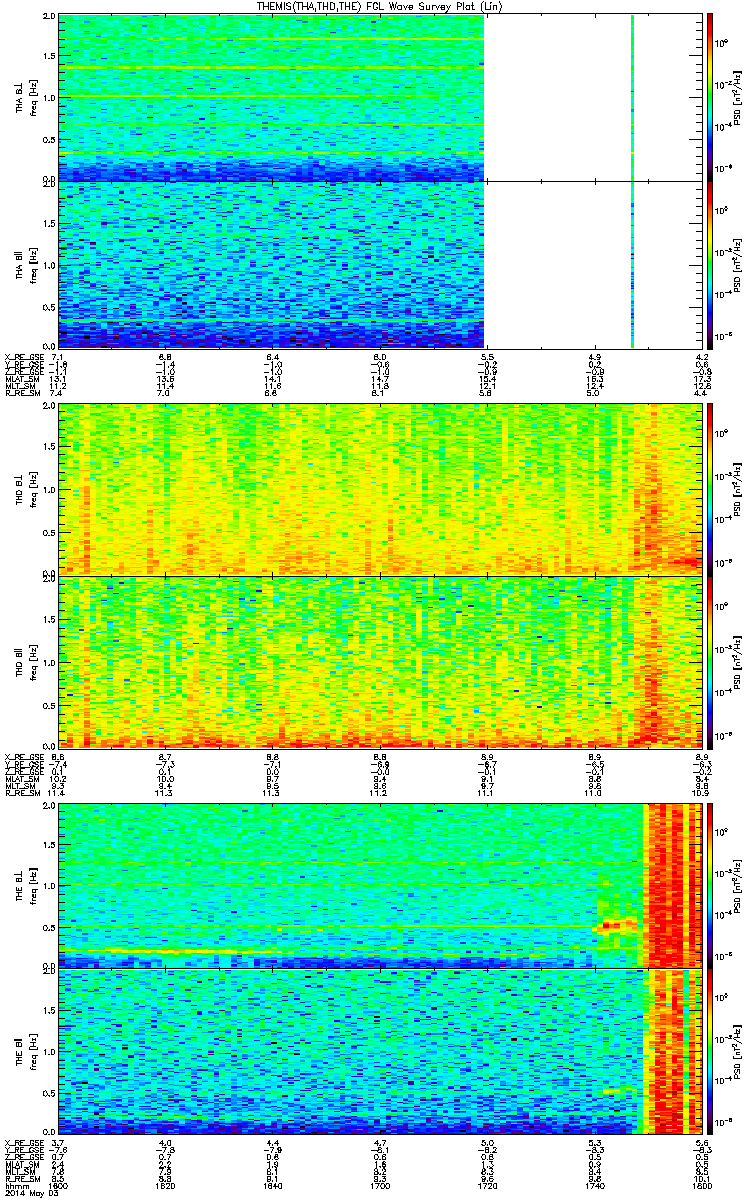Click the R_RE_SM row label under THD panels

click(22, 795)
